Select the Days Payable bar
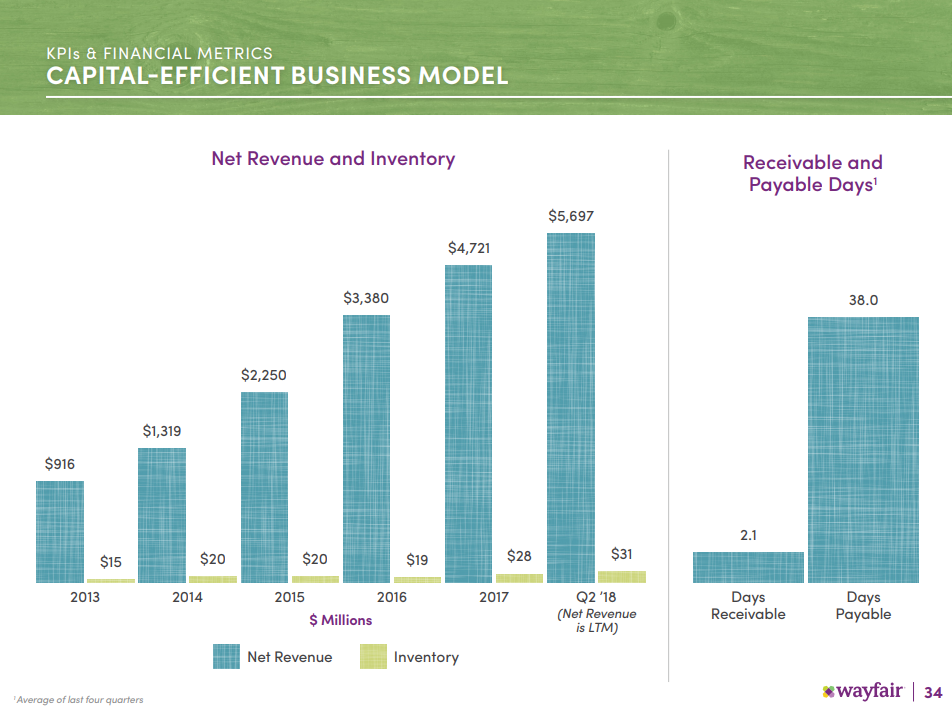Screen dimensions: 952x712 pyautogui.click(x=863, y=450)
